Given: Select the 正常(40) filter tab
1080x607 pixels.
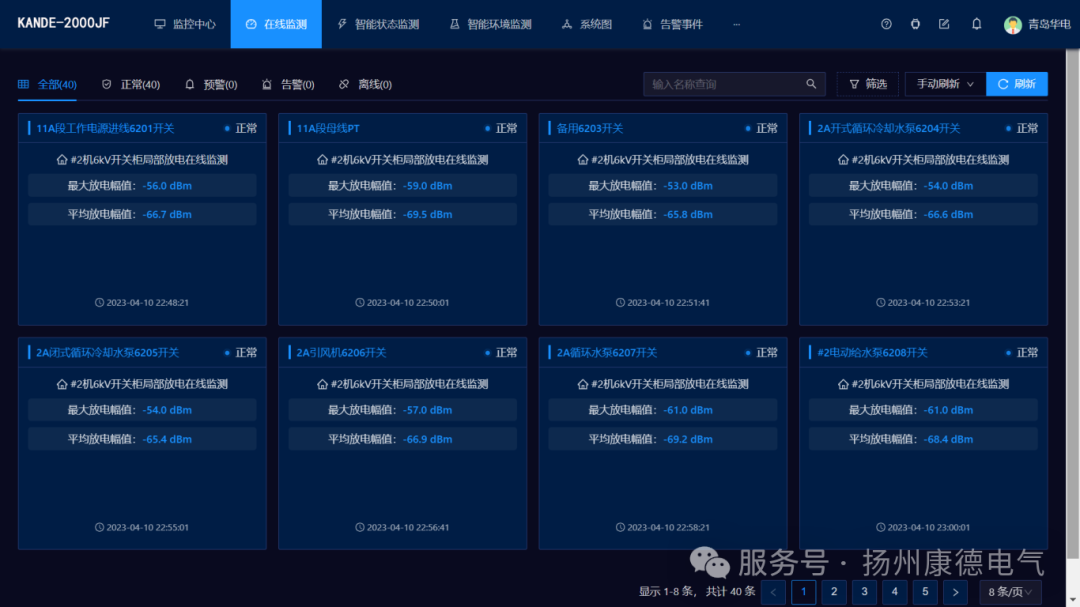Looking at the screenshot, I should (x=130, y=84).
